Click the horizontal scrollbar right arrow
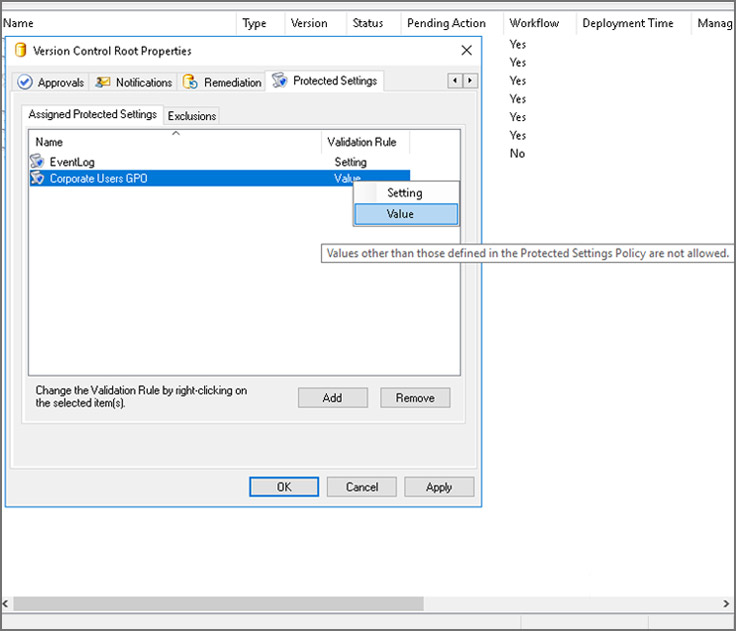Image resolution: width=736 pixels, height=631 pixels. [726, 604]
